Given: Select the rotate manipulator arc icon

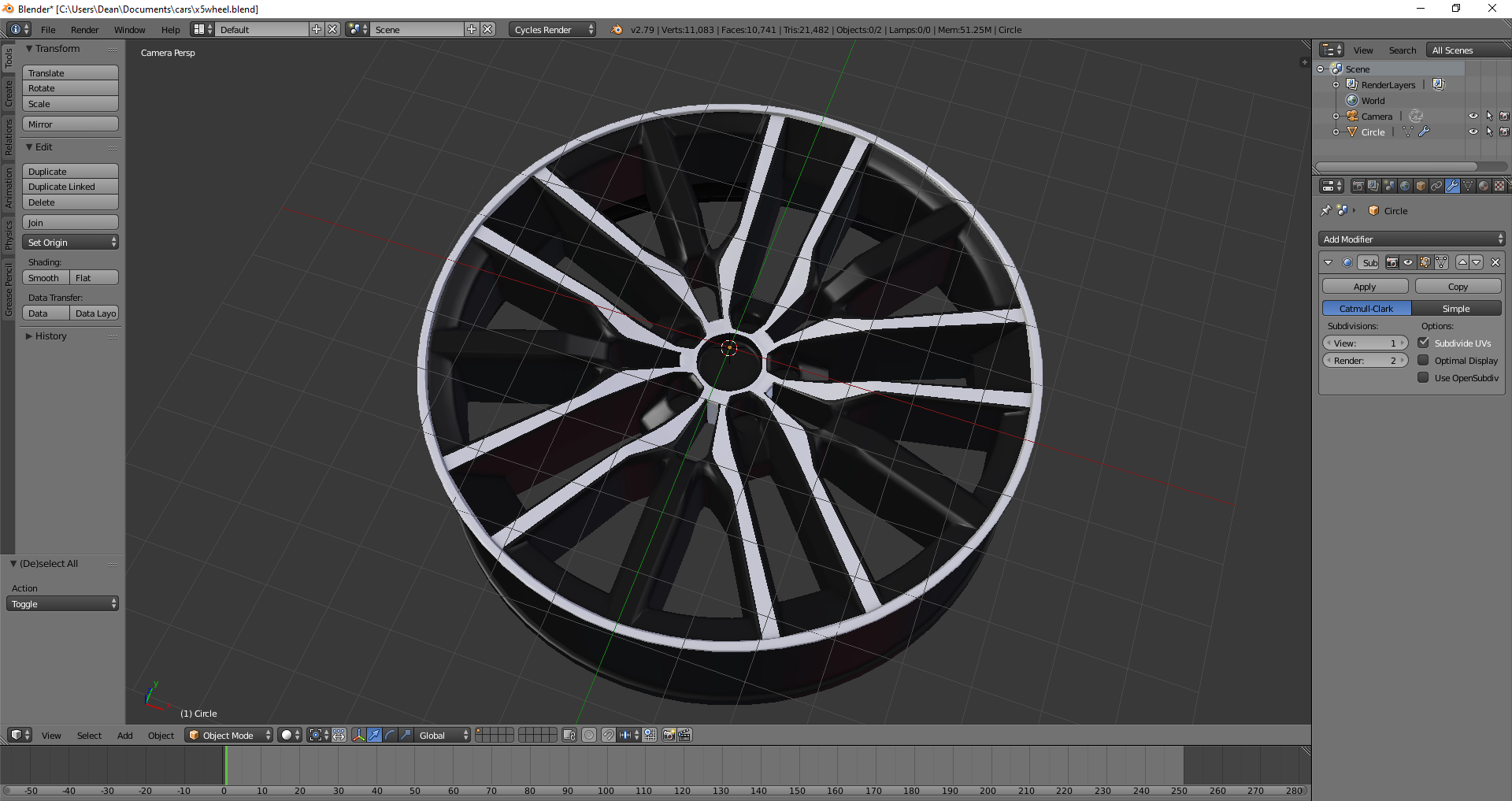Looking at the screenshot, I should 391,735.
